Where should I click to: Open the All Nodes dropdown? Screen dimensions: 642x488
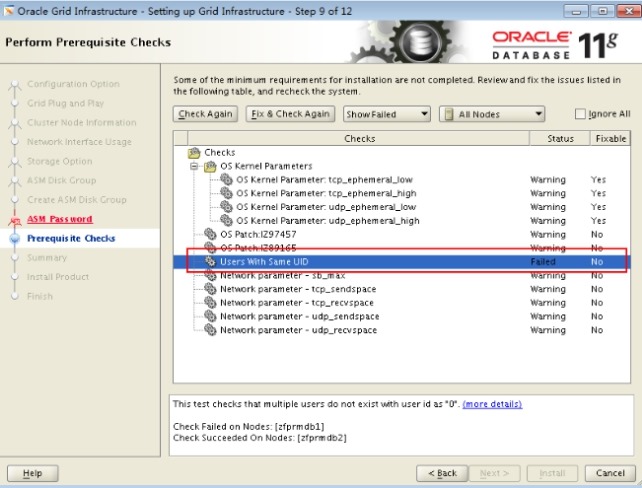(x=492, y=114)
